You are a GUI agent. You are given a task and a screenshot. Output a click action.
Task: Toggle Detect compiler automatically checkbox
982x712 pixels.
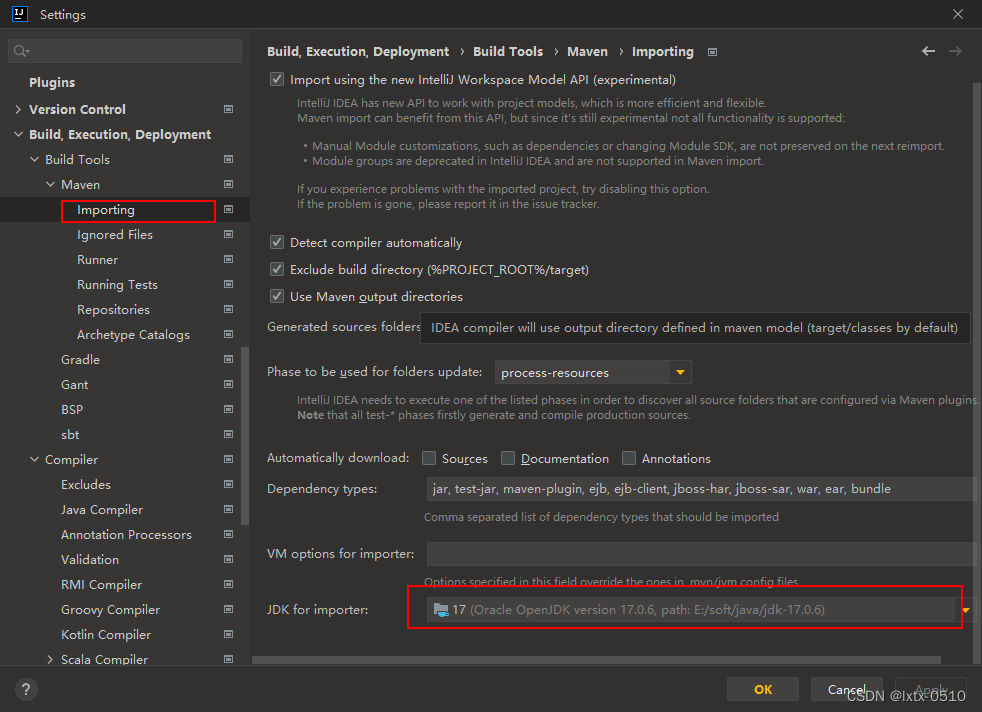[277, 242]
